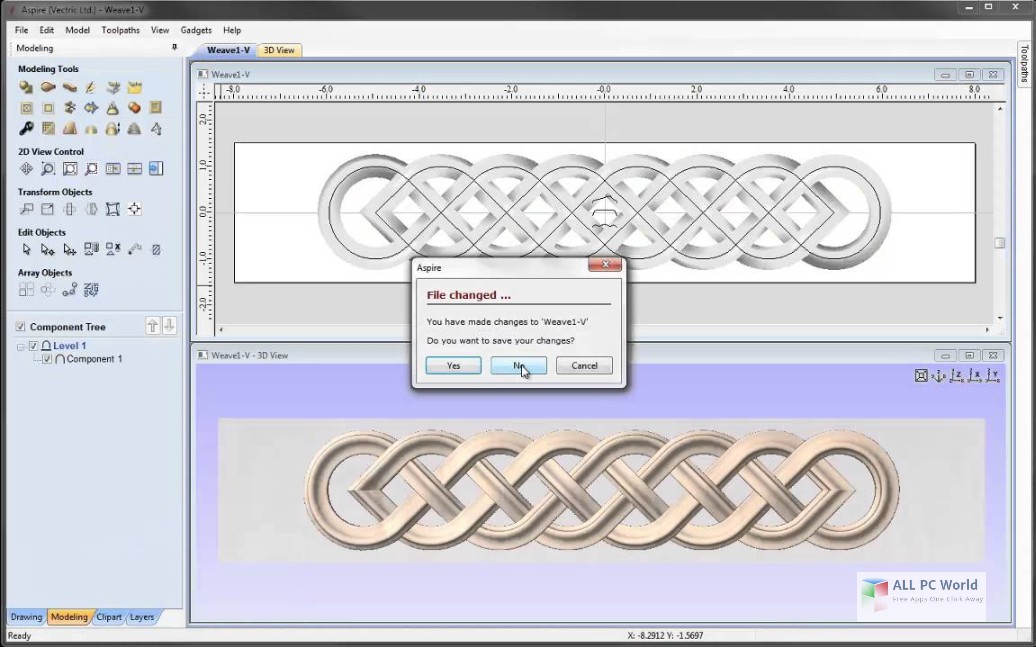
Task: Activate the Node Editing tool
Action: pyautogui.click(x=48, y=249)
